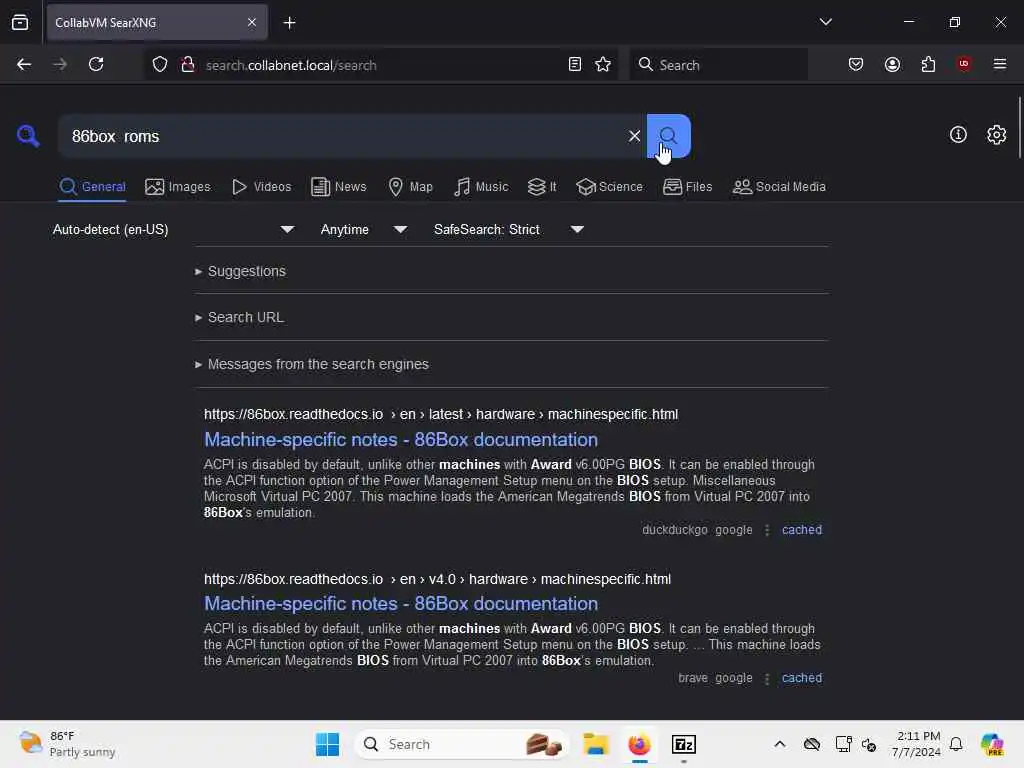
Task: Open the Windows Start menu
Action: [x=327, y=744]
